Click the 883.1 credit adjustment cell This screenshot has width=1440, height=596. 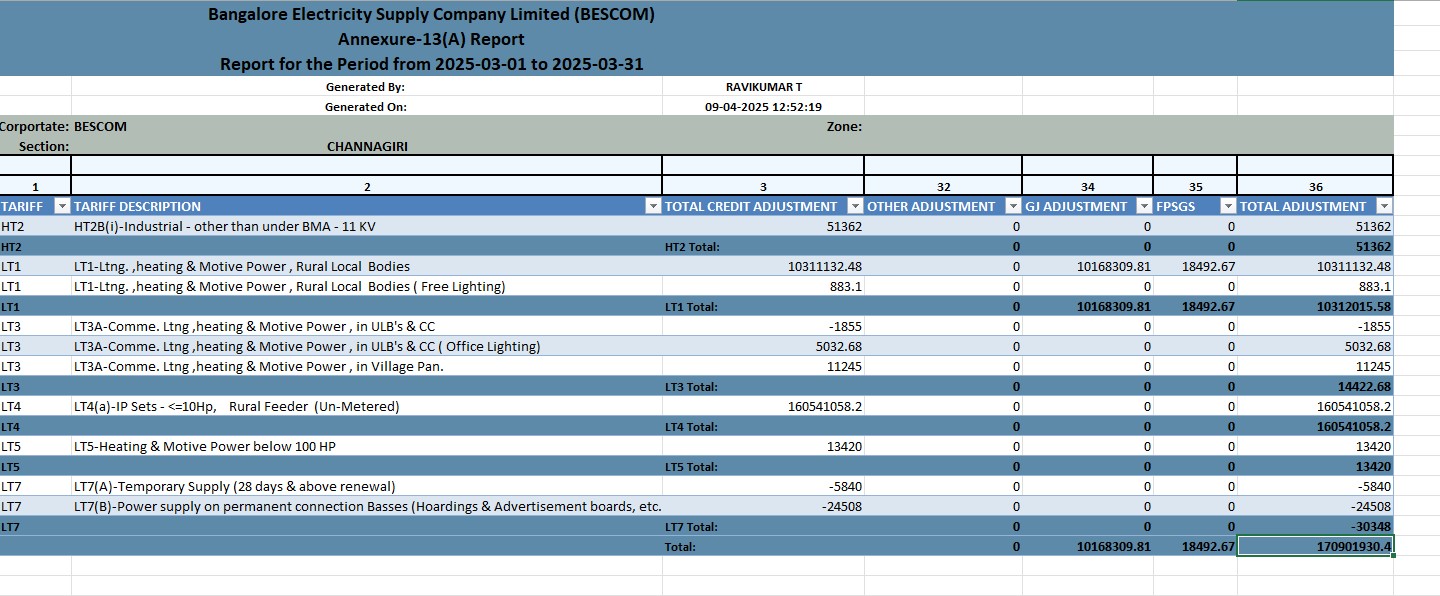[x=763, y=286]
